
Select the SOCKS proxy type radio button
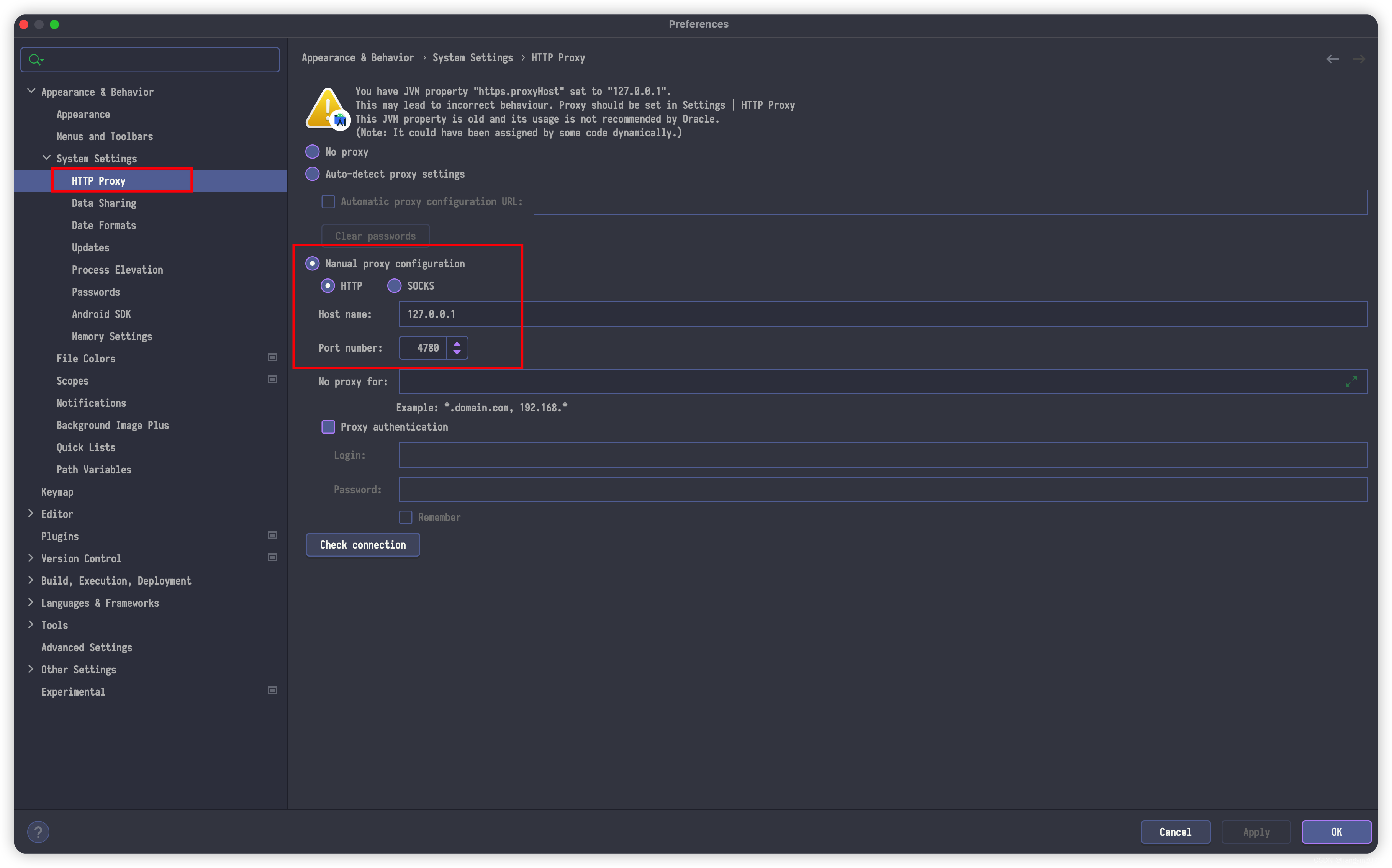[x=395, y=286]
